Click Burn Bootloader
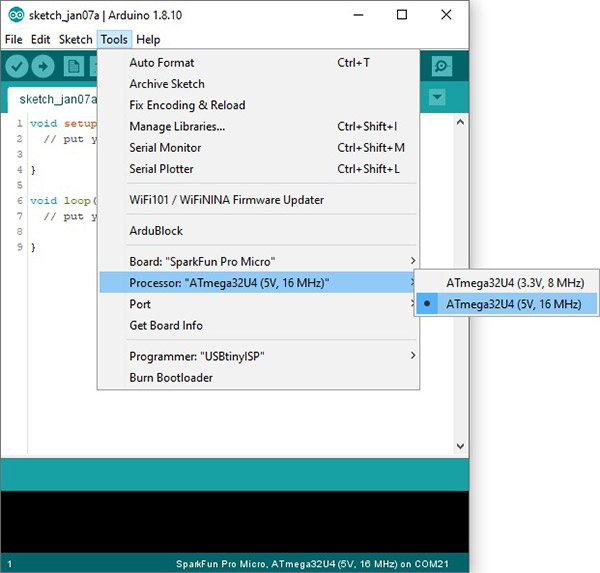This screenshot has width=600, height=573. click(171, 378)
